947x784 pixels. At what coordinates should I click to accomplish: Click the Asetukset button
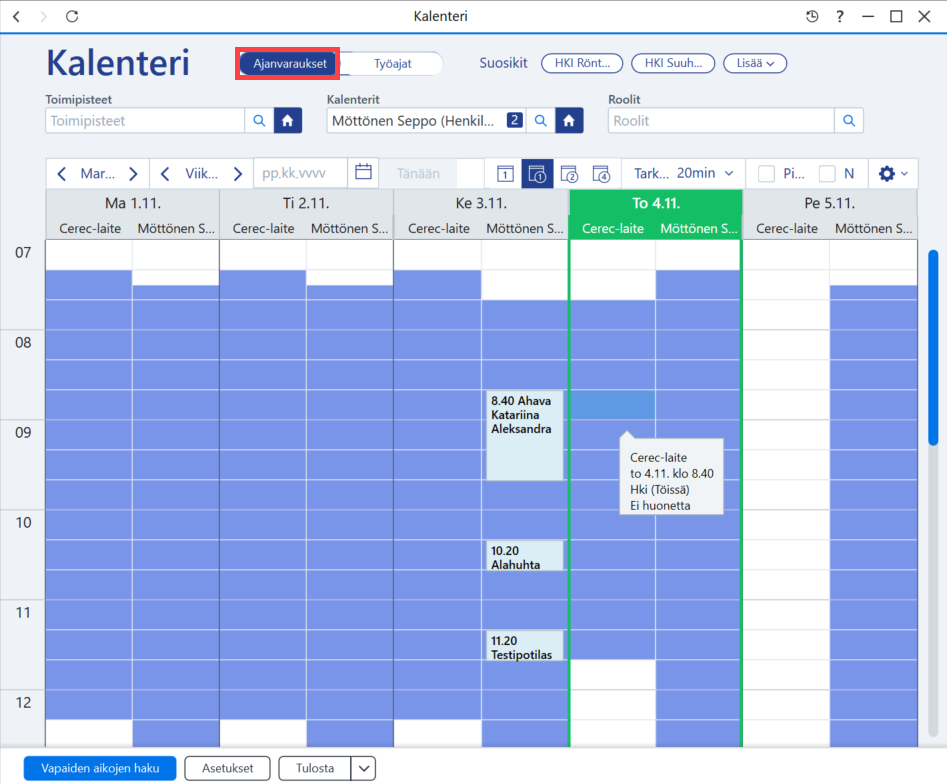pyautogui.click(x=228, y=768)
